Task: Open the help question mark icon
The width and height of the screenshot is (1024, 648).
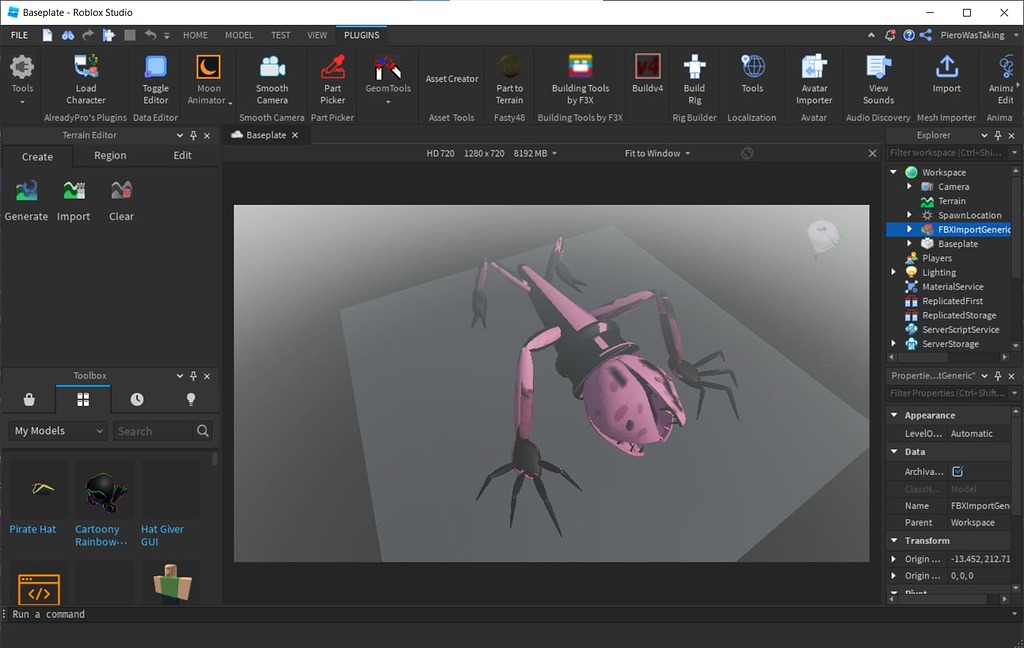Action: tap(908, 35)
